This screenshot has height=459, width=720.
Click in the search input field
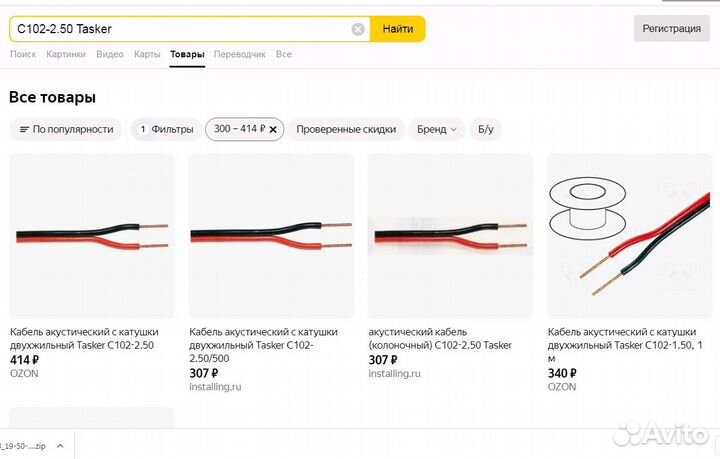[x=180, y=29]
